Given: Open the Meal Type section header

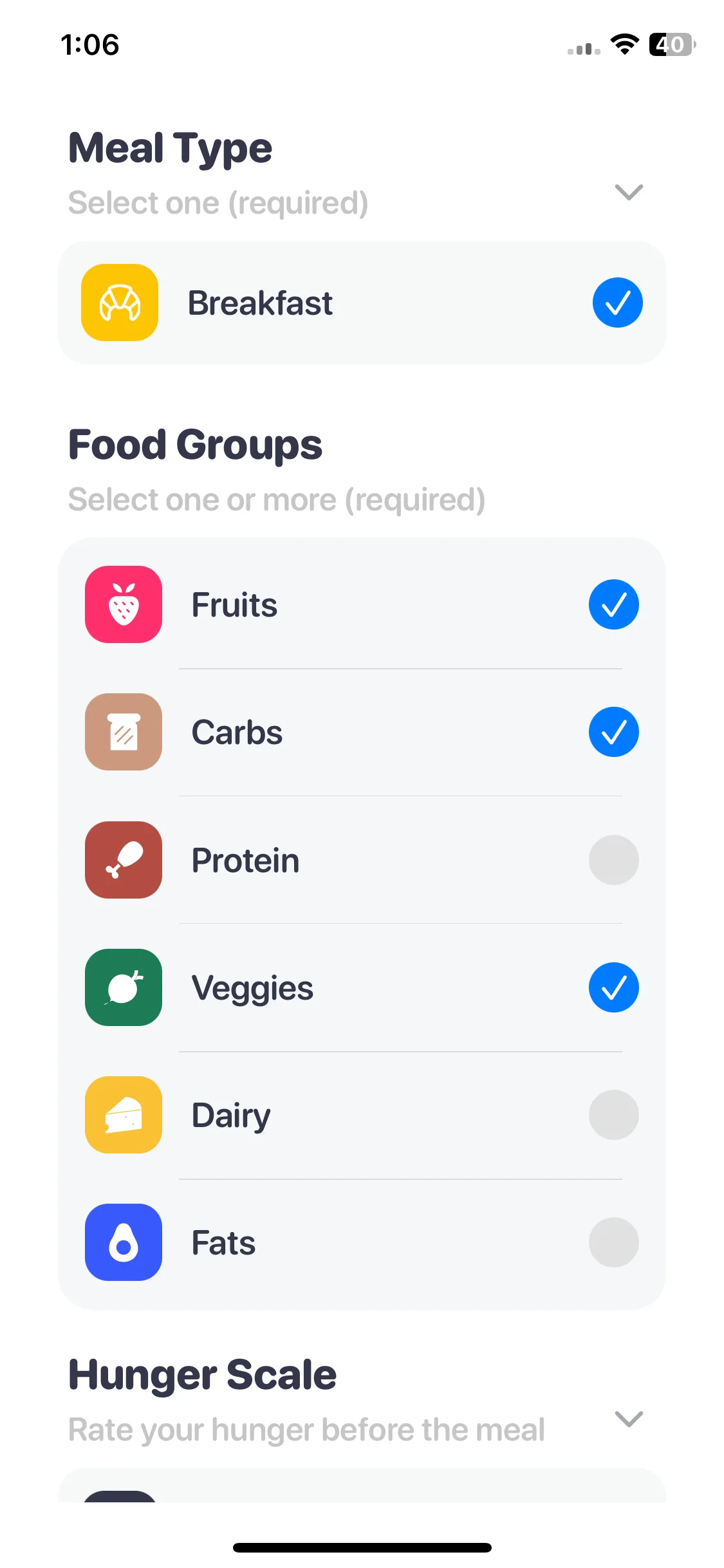Looking at the screenshot, I should (171, 149).
